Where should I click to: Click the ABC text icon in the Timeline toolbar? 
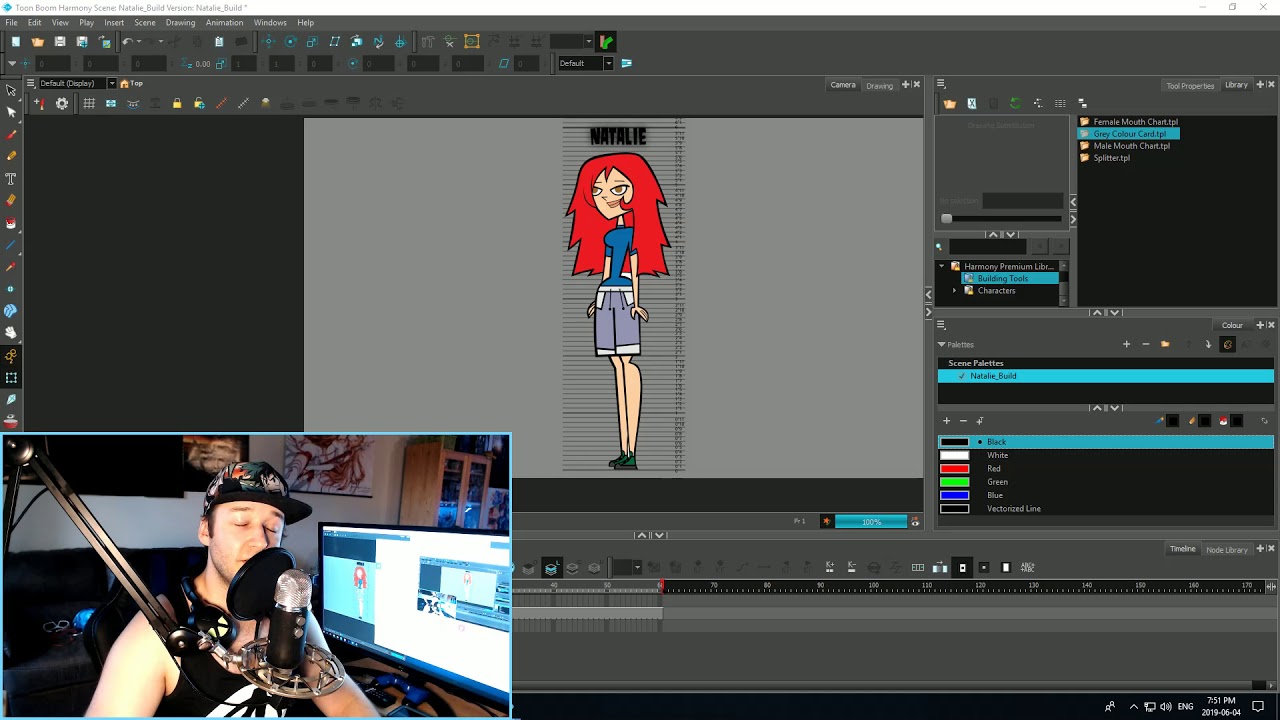[x=1027, y=568]
